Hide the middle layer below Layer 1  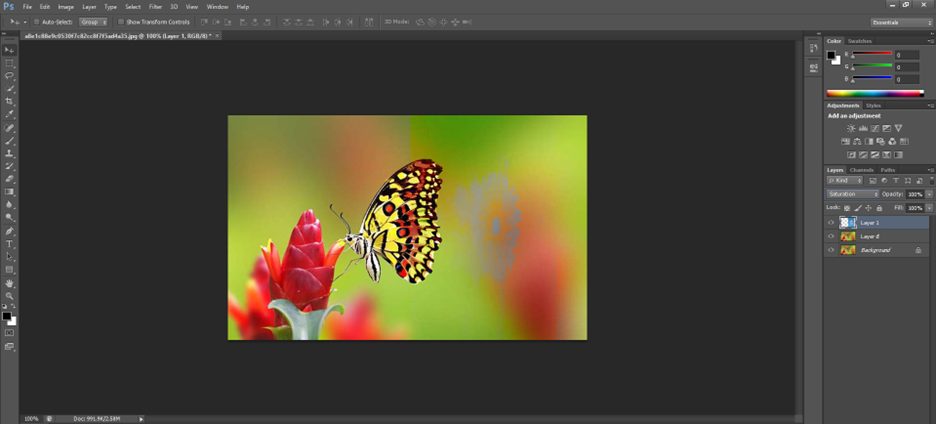[x=831, y=236]
